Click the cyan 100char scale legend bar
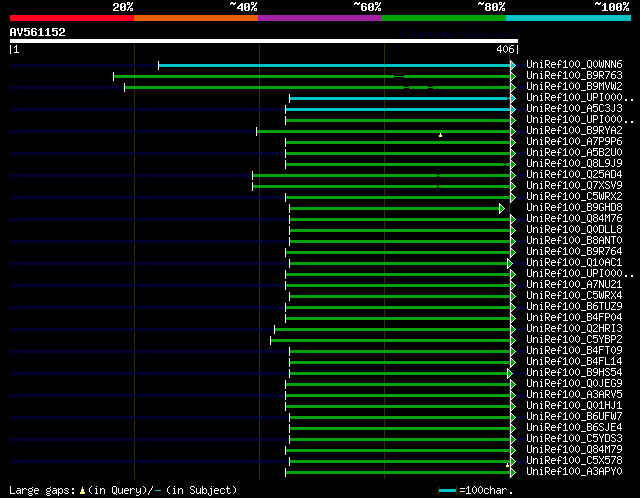Screen dimensions: 640x498 tap(447, 490)
